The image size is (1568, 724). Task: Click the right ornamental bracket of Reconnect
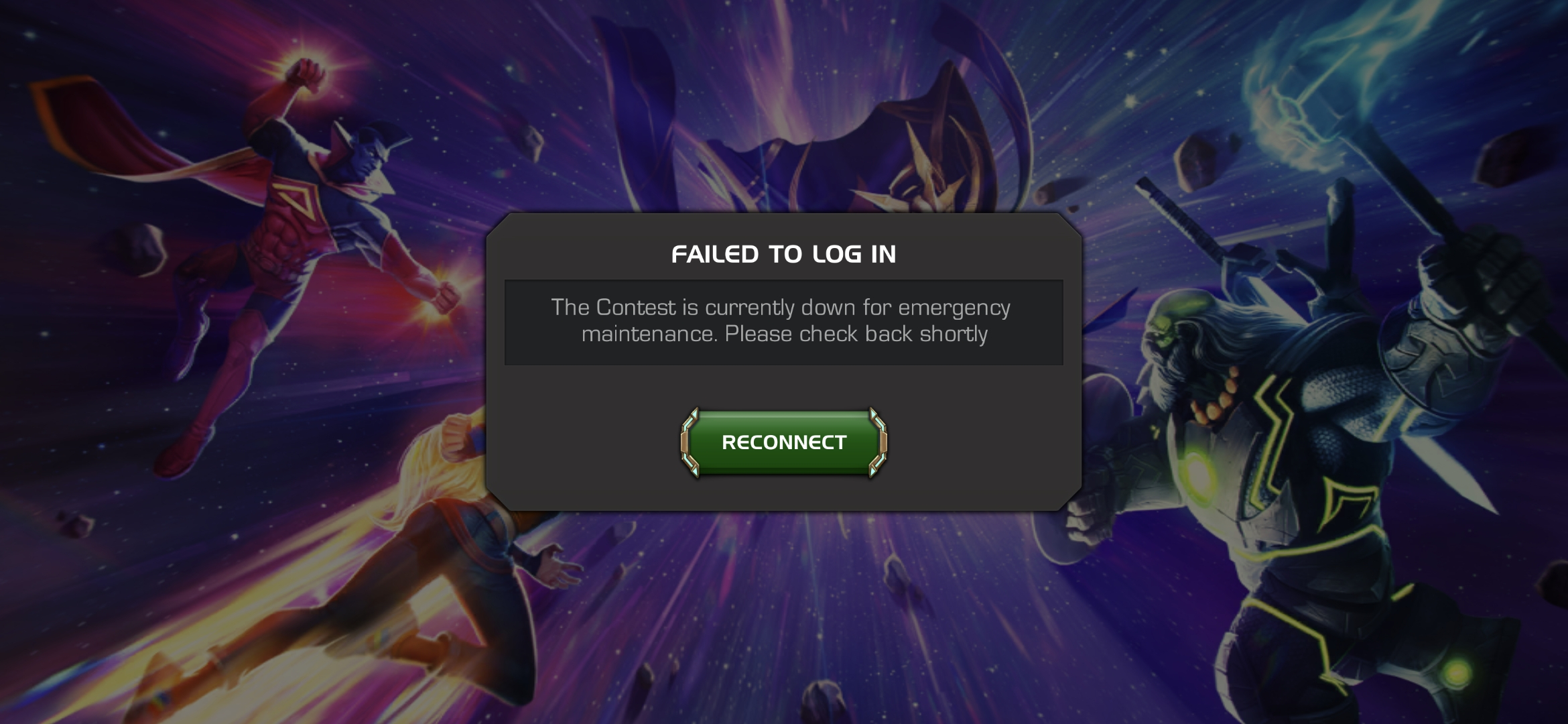pyautogui.click(x=877, y=442)
